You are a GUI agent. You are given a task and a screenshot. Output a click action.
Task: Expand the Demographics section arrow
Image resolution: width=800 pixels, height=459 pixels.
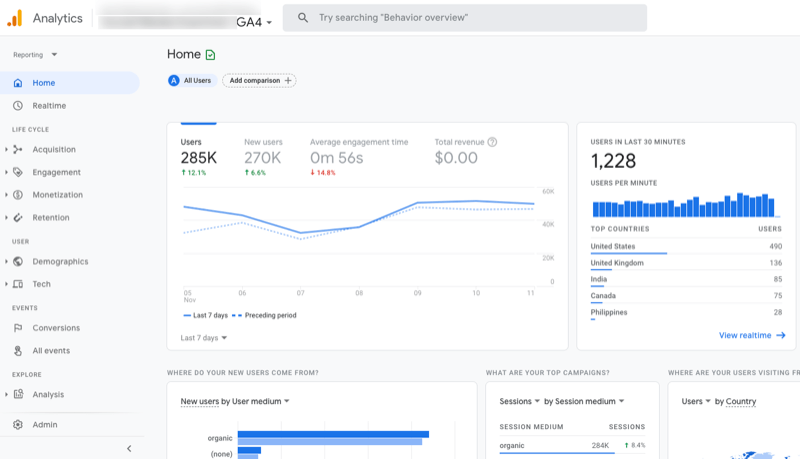pos(6,261)
